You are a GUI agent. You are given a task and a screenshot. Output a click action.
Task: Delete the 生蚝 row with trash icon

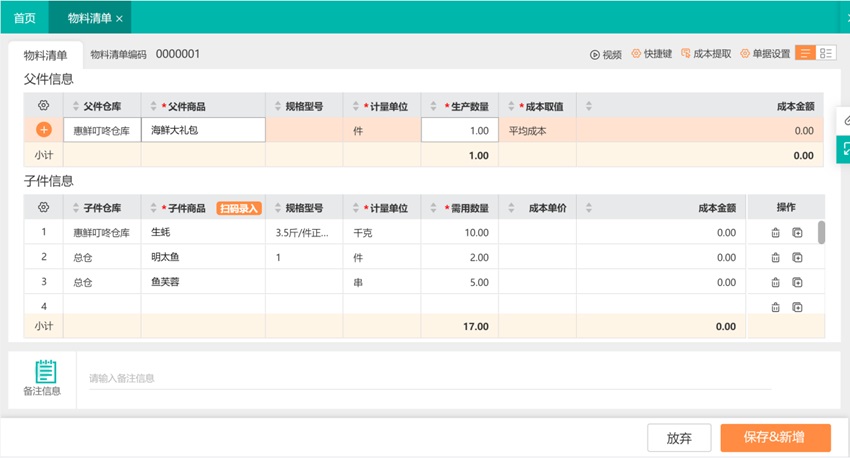pyautogui.click(x=775, y=232)
